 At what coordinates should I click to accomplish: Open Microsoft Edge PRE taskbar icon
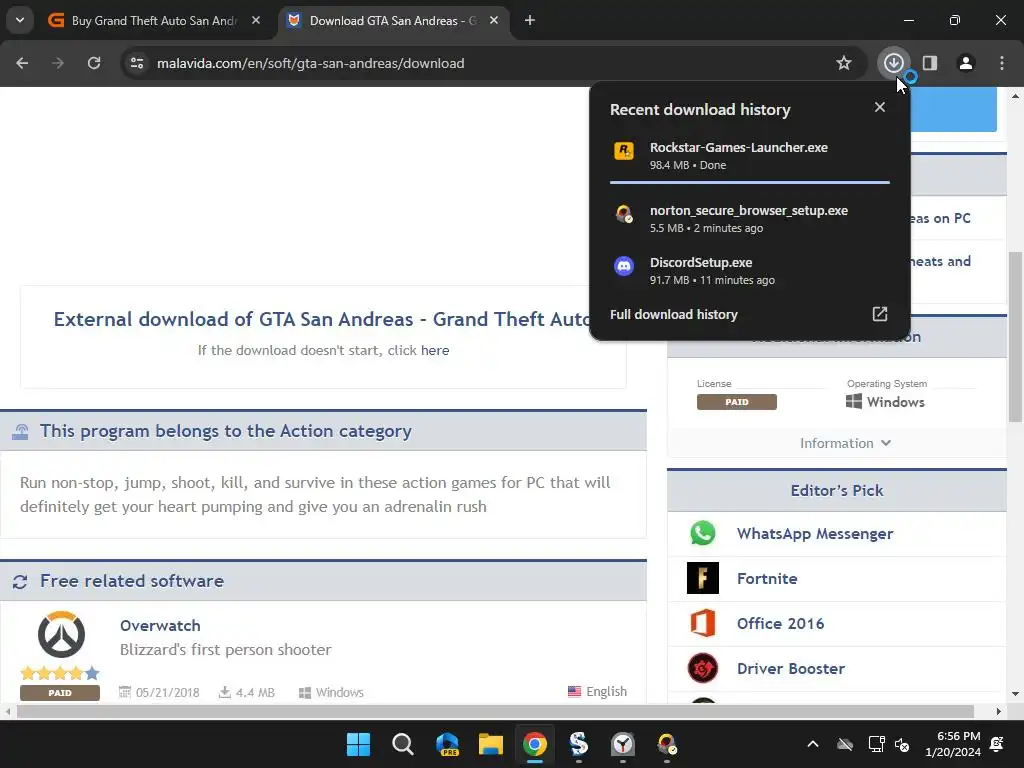(447, 744)
